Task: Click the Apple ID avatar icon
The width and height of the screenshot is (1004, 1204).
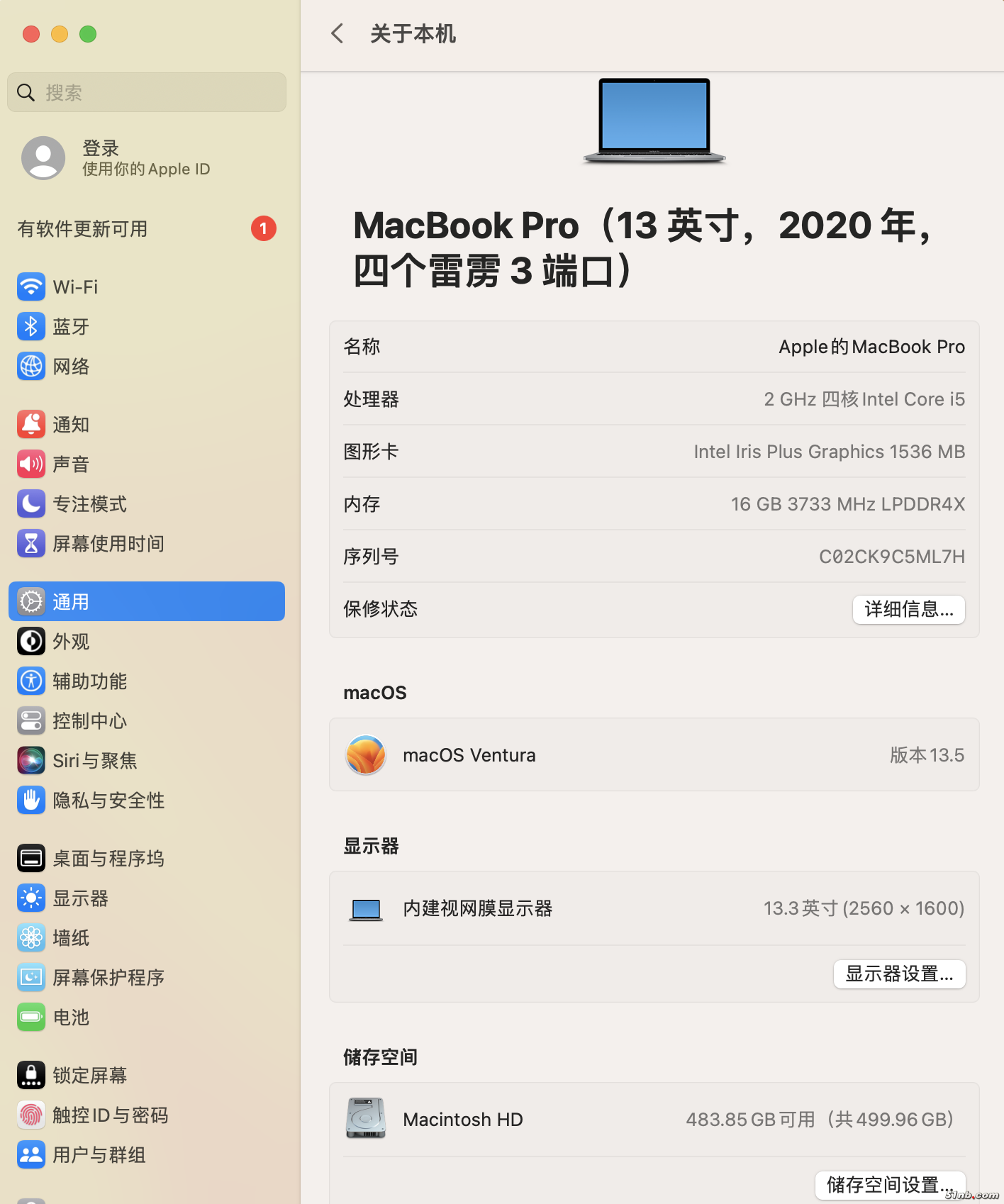Action: coord(43,157)
